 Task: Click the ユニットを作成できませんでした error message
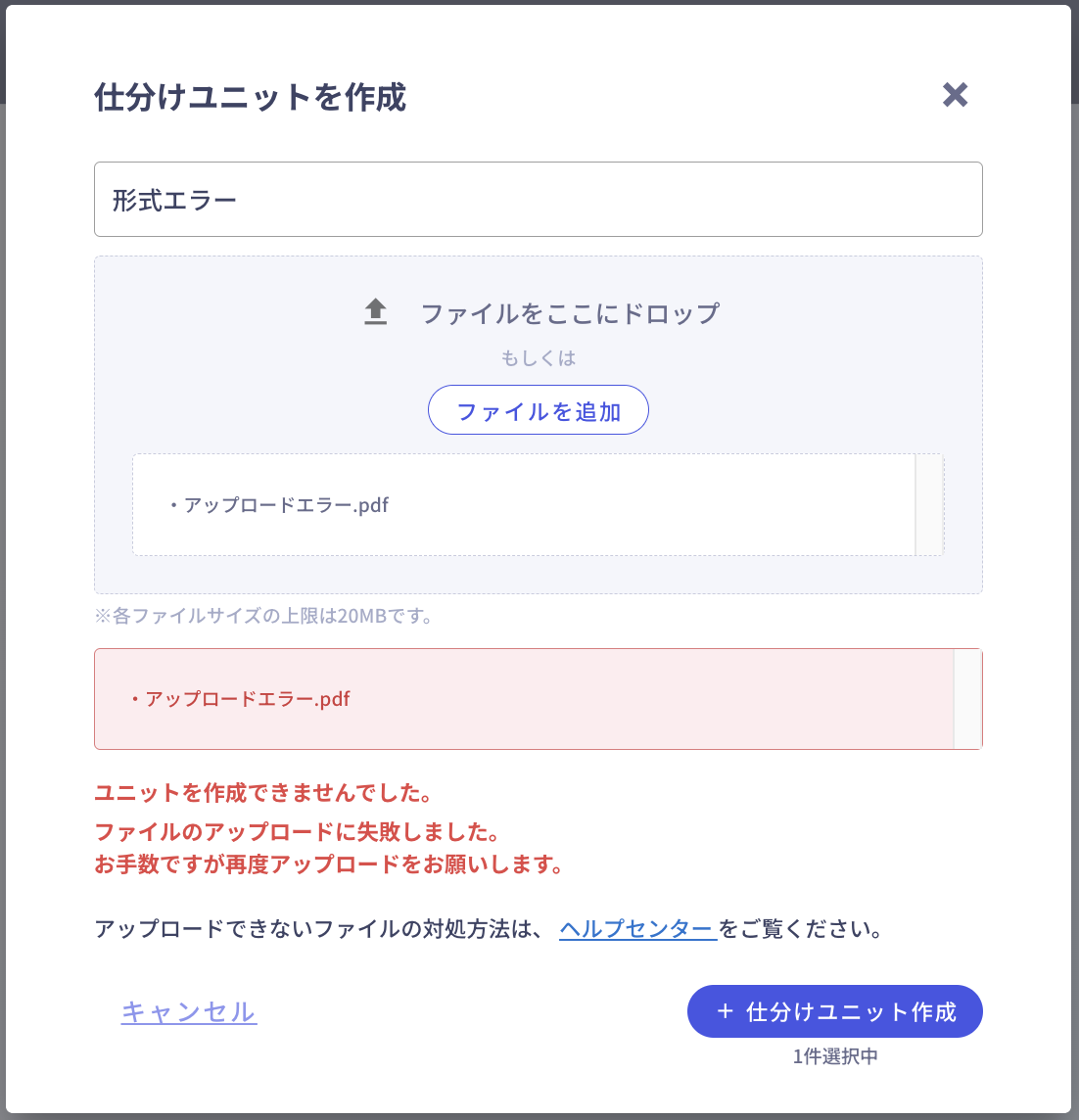click(263, 792)
